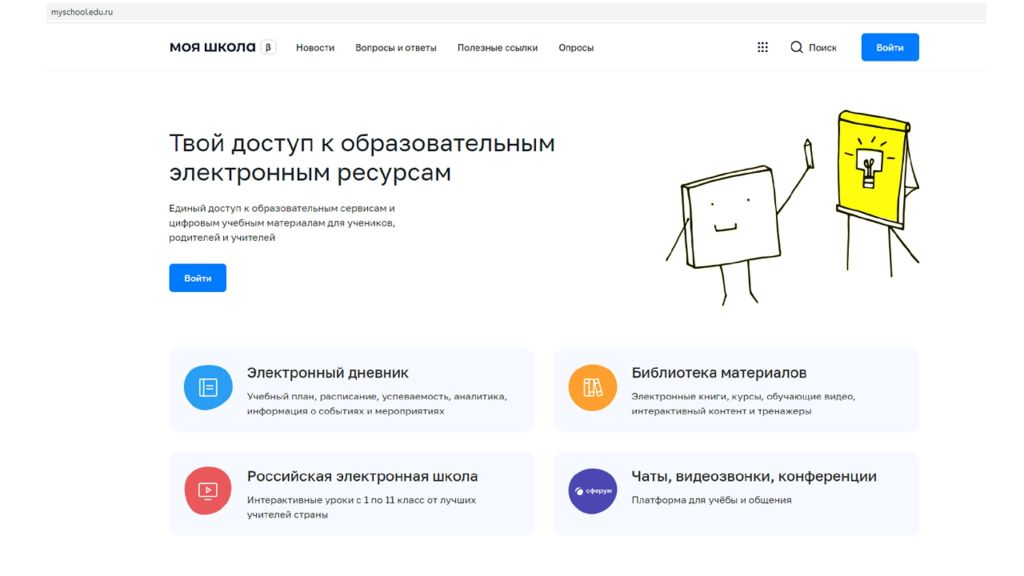Click the myschool.edu.ru address bar
The image size is (1024, 576).
[516, 12]
